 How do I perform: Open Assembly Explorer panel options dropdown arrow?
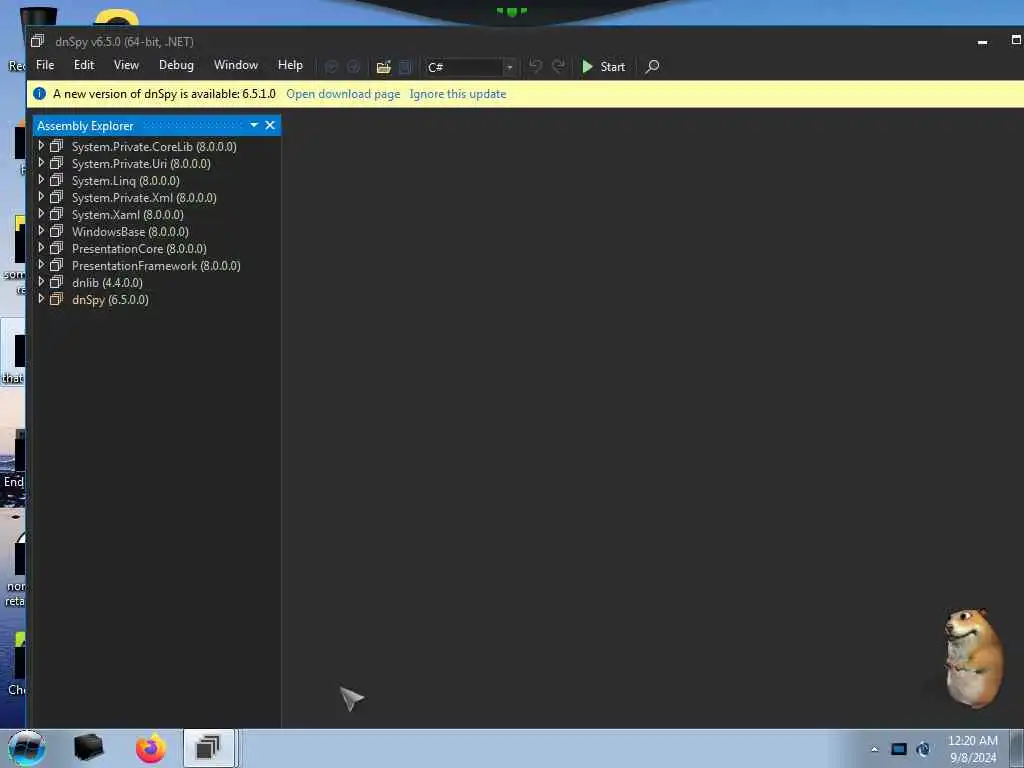(x=254, y=125)
